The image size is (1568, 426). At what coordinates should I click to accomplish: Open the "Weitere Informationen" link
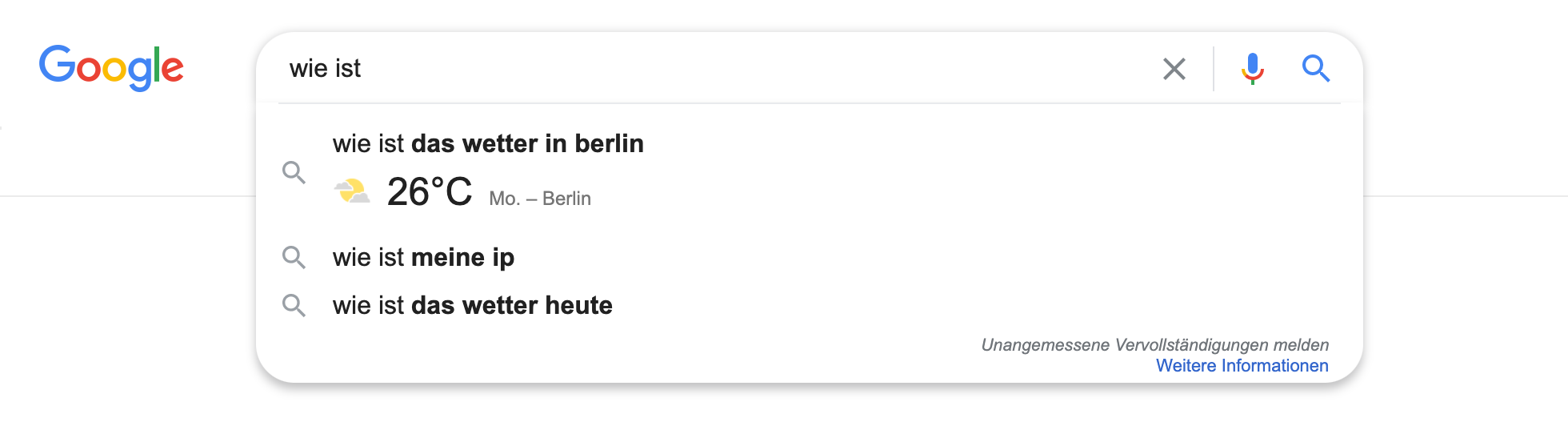(x=1242, y=366)
